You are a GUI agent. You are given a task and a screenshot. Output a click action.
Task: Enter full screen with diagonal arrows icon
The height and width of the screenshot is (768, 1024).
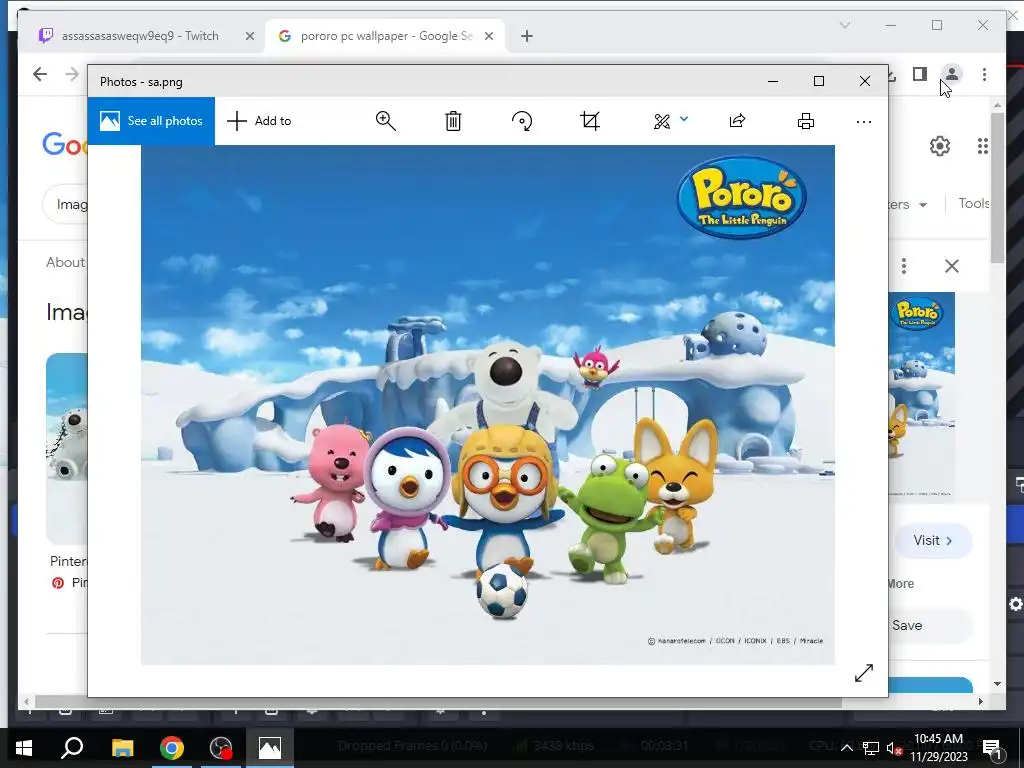(x=863, y=673)
